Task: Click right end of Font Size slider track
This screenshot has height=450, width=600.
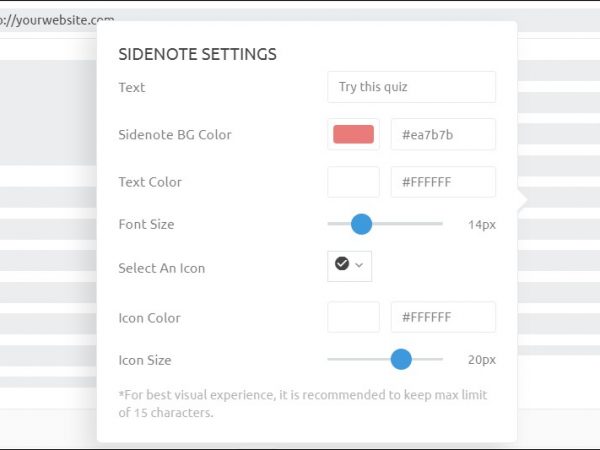Action: click(440, 224)
